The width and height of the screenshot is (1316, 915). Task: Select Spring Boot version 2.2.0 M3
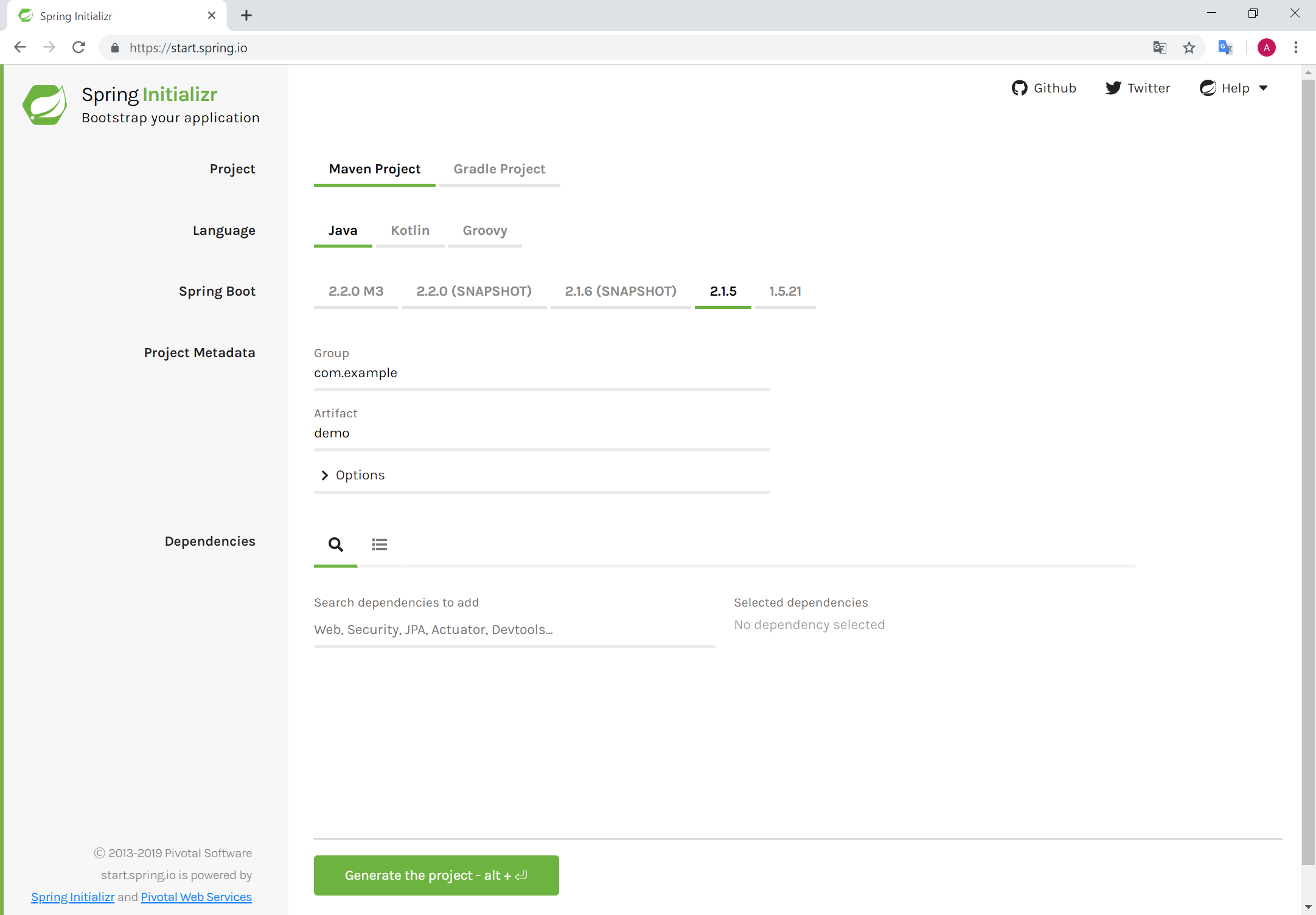click(356, 291)
